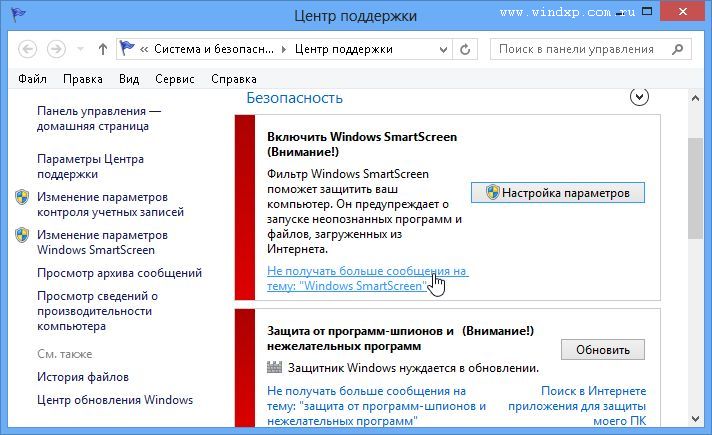The width and height of the screenshot is (712, 435).
Task: Stop messages about Windows SmartScreen
Action: point(367,278)
